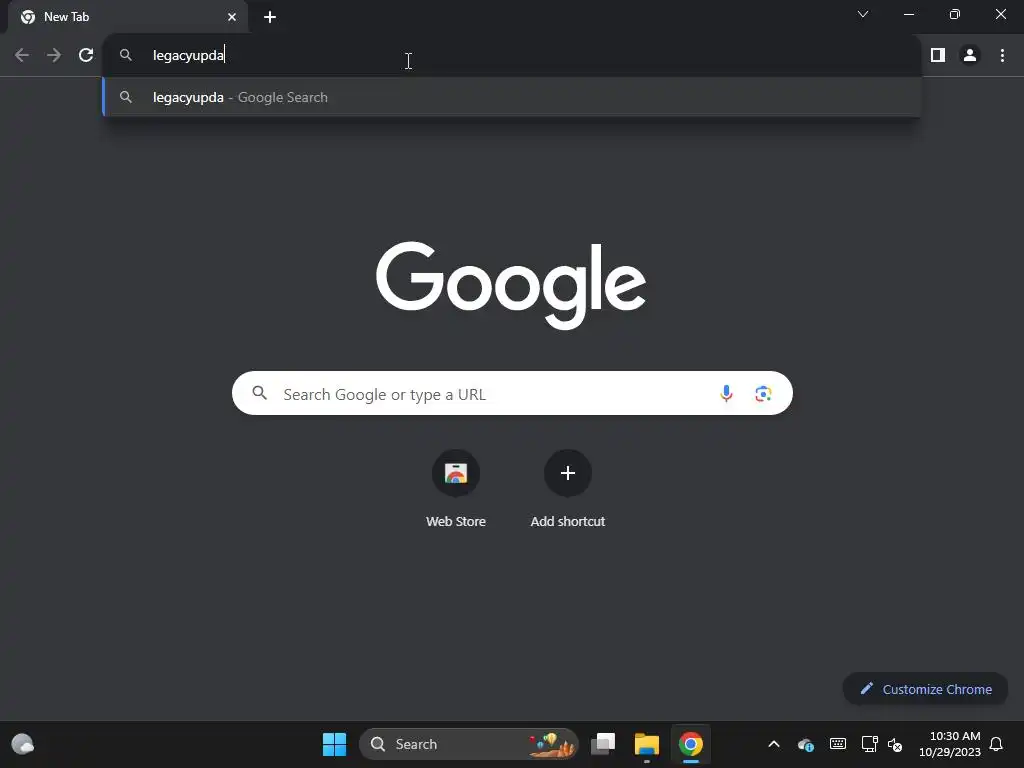Click the muted volume tray icon
1024x768 pixels.
click(895, 744)
